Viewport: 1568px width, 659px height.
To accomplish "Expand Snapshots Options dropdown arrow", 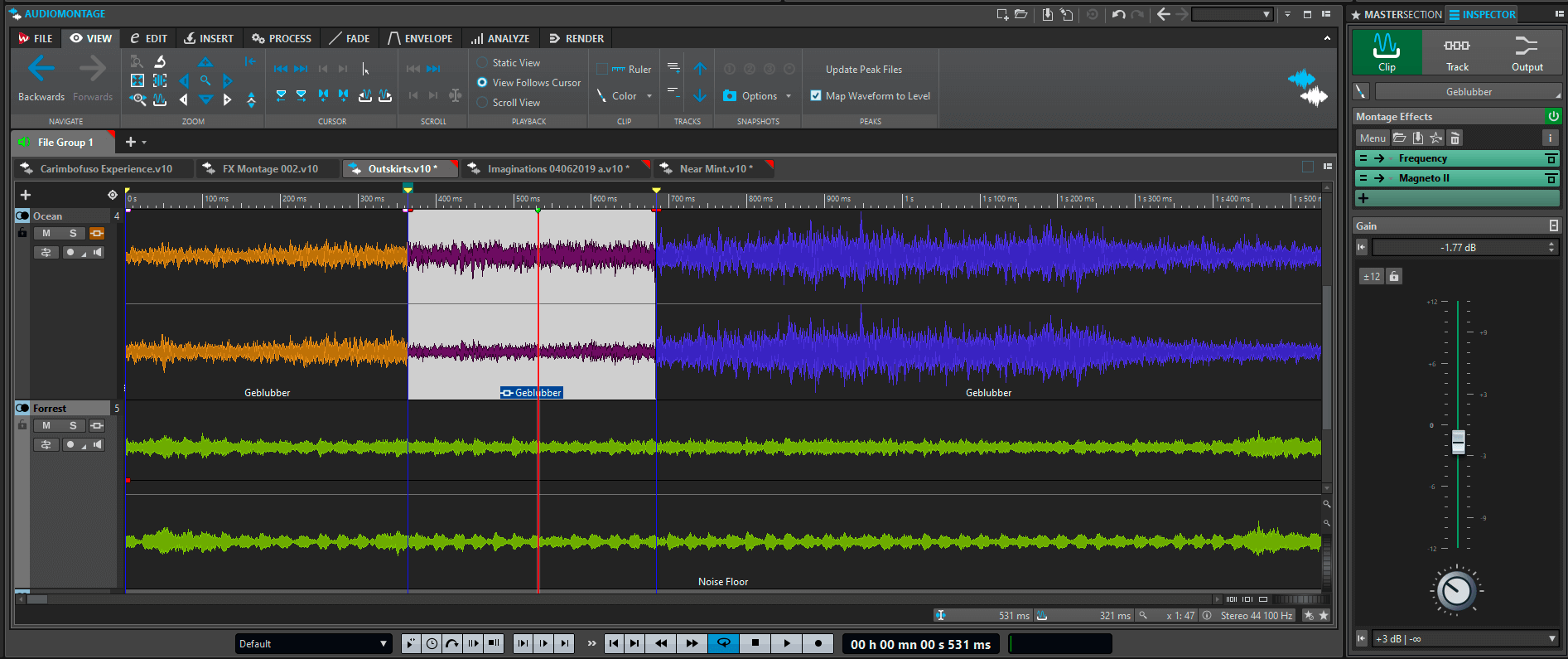I will pyautogui.click(x=789, y=96).
